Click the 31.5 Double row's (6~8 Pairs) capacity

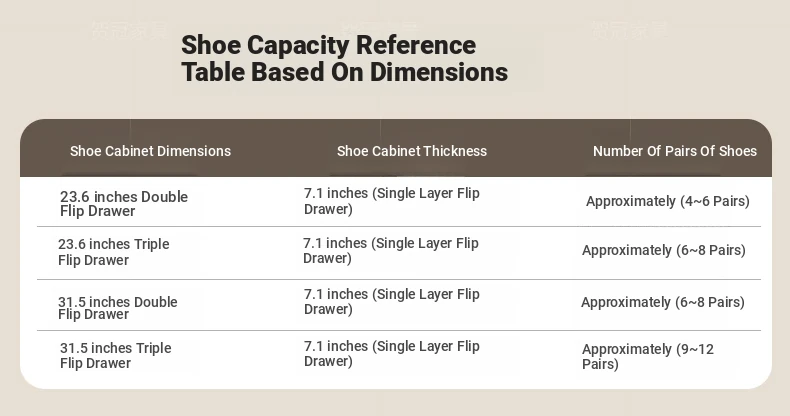coord(663,302)
